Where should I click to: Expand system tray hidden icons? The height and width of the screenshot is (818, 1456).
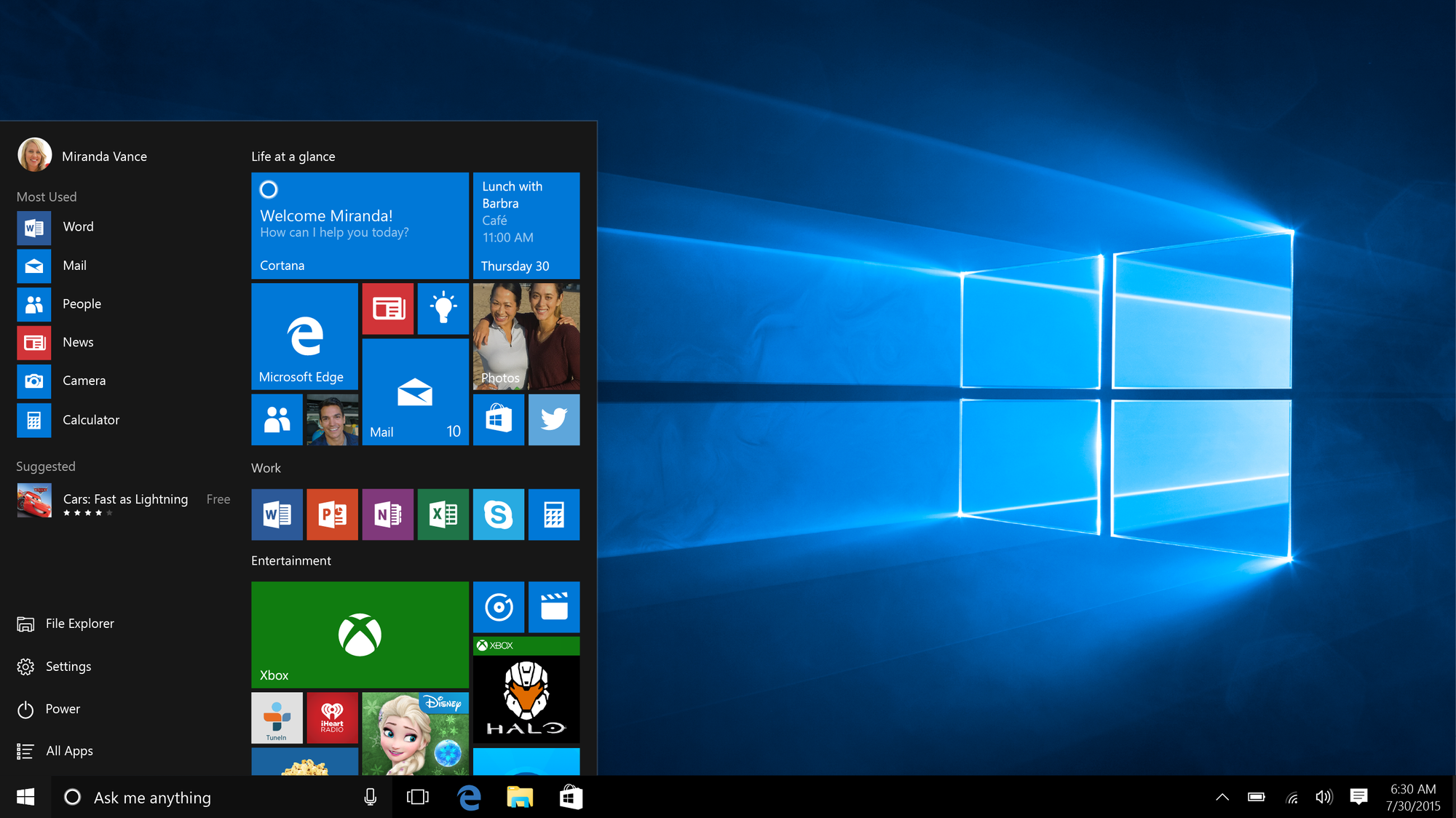[x=1222, y=797]
